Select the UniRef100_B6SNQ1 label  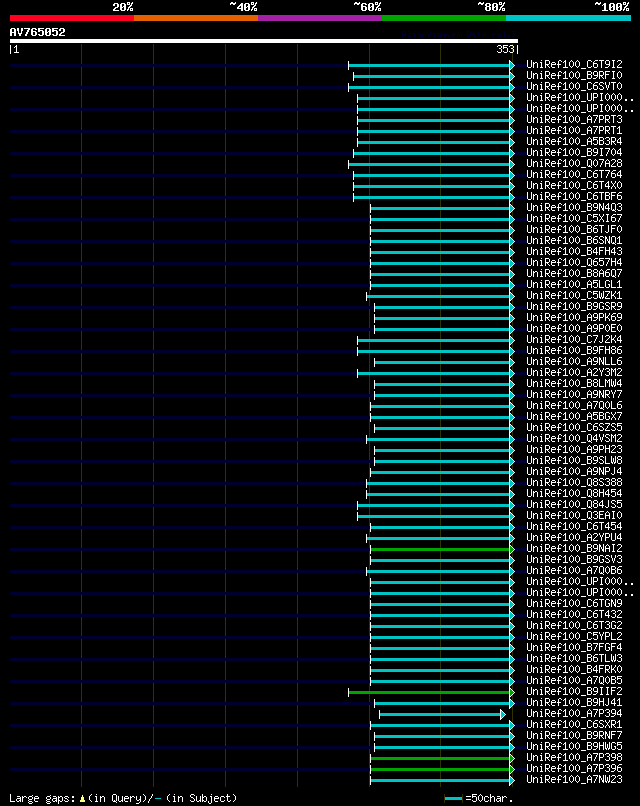(x=574, y=241)
